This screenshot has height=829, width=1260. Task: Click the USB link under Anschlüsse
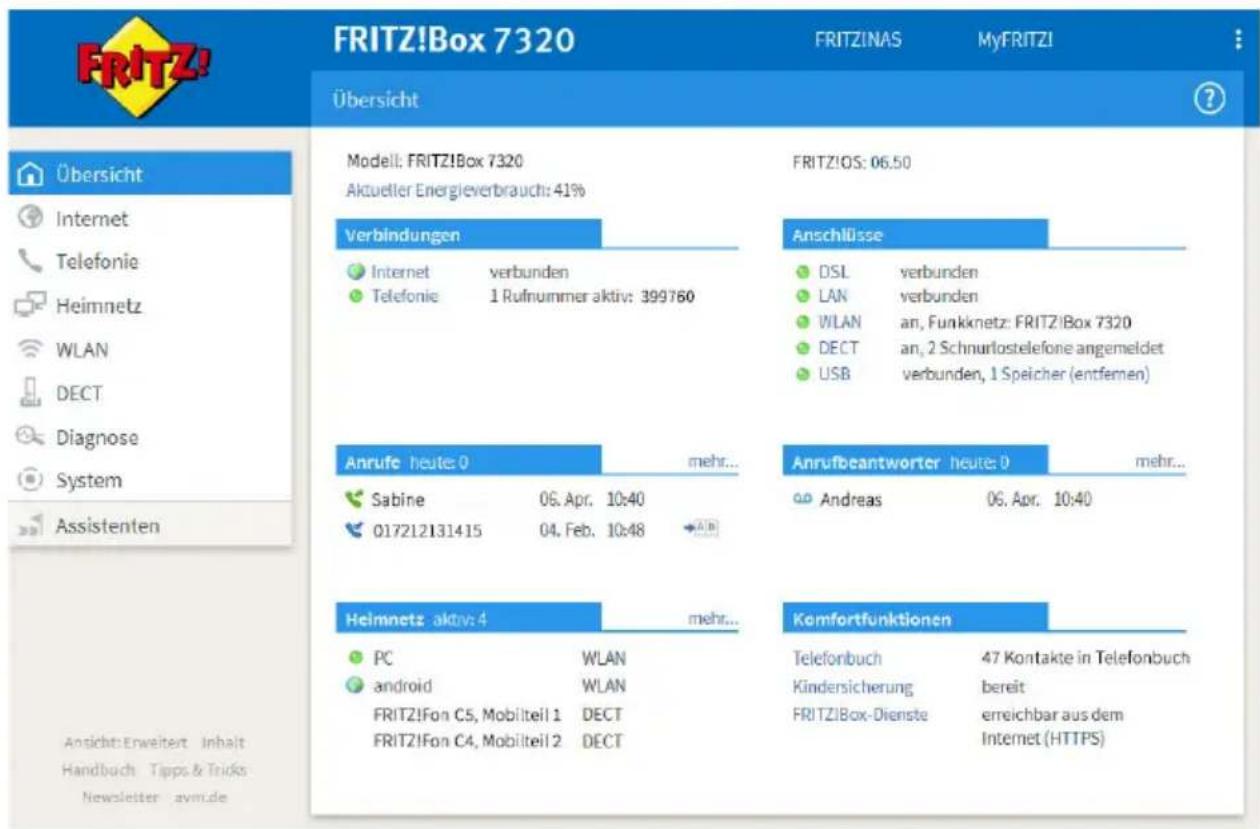(x=834, y=375)
